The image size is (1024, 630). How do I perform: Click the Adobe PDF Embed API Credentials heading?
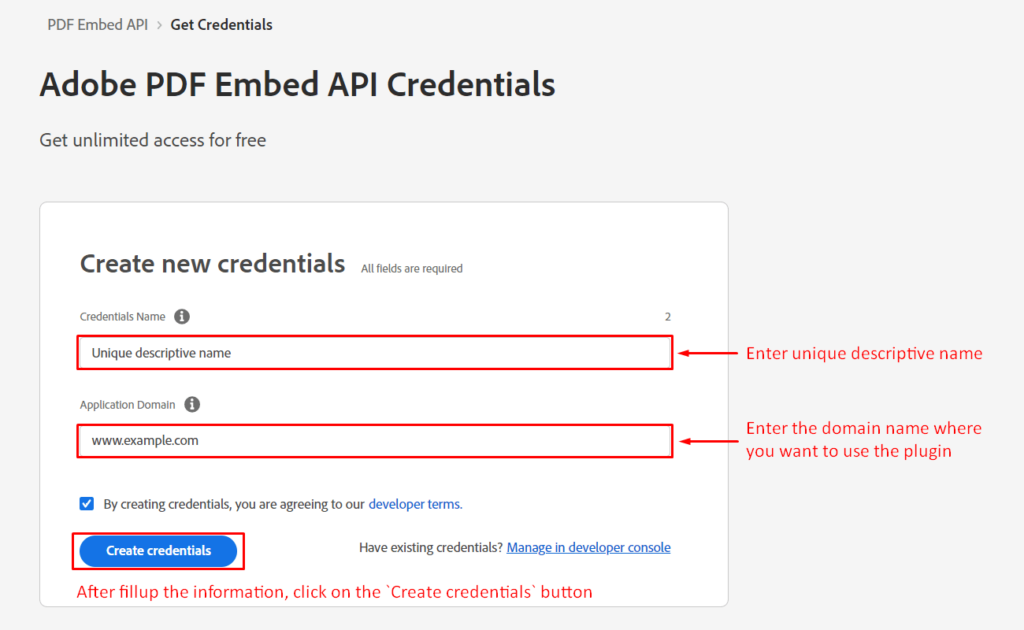tap(297, 84)
